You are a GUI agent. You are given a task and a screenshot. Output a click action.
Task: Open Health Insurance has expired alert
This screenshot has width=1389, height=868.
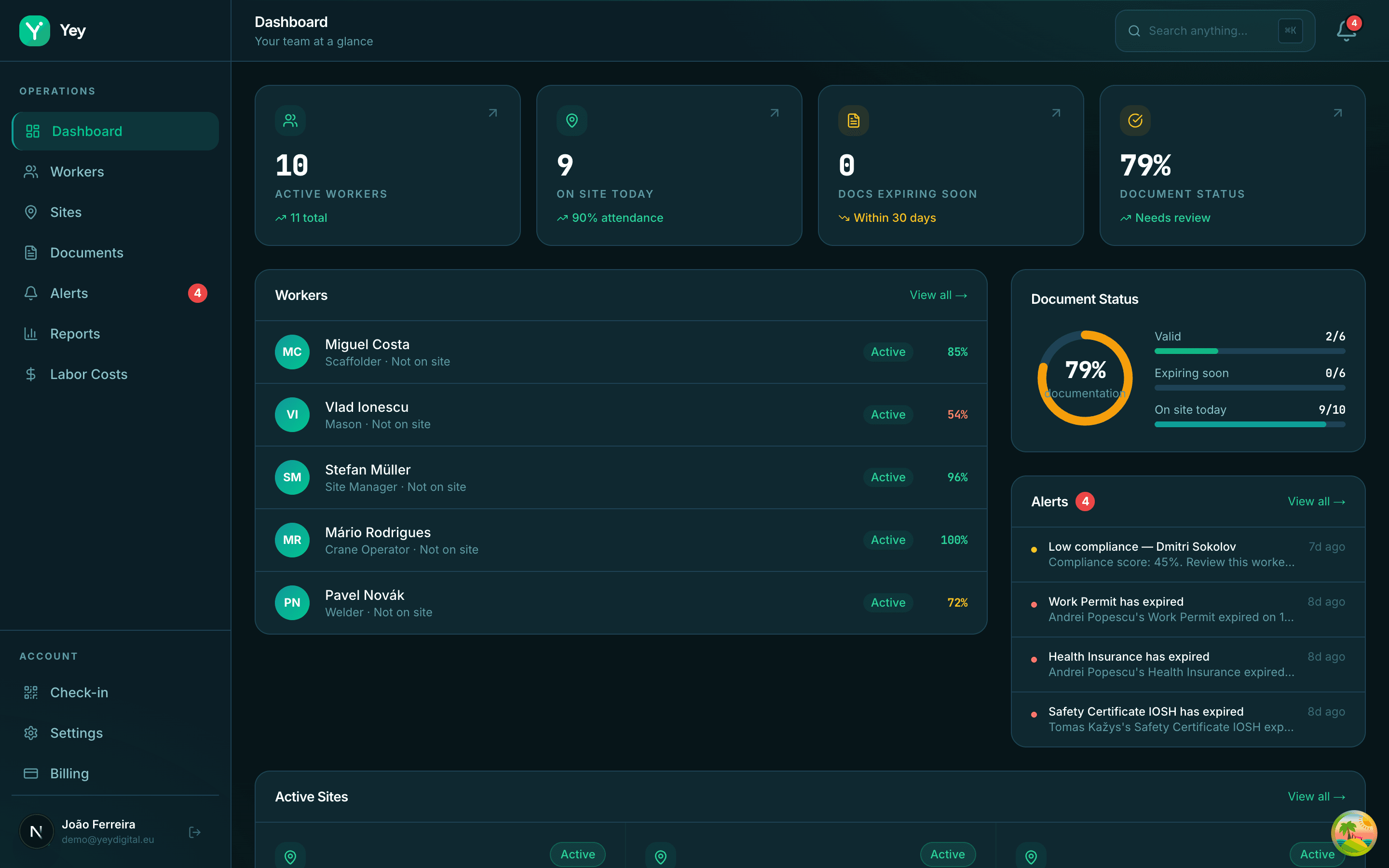point(1187,664)
